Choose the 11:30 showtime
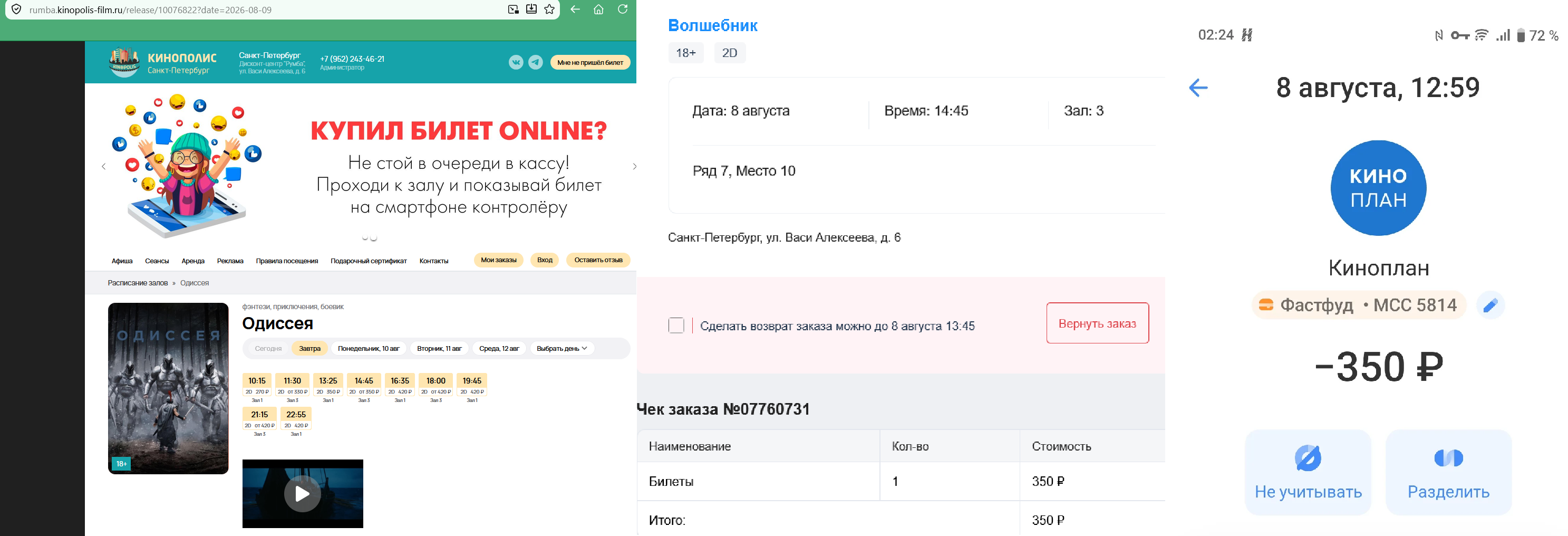The width and height of the screenshot is (1568, 536). [x=292, y=385]
